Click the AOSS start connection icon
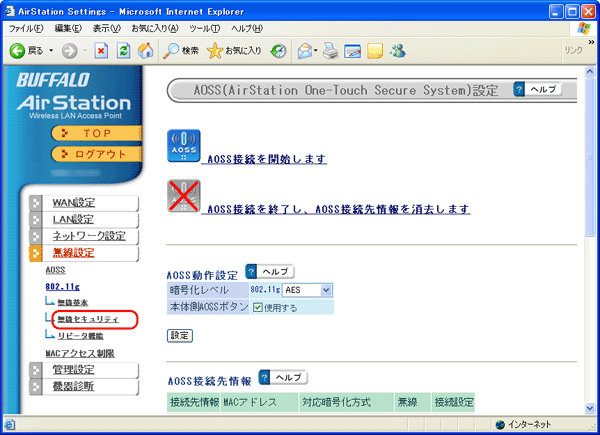This screenshot has height=435, width=600. (x=183, y=146)
